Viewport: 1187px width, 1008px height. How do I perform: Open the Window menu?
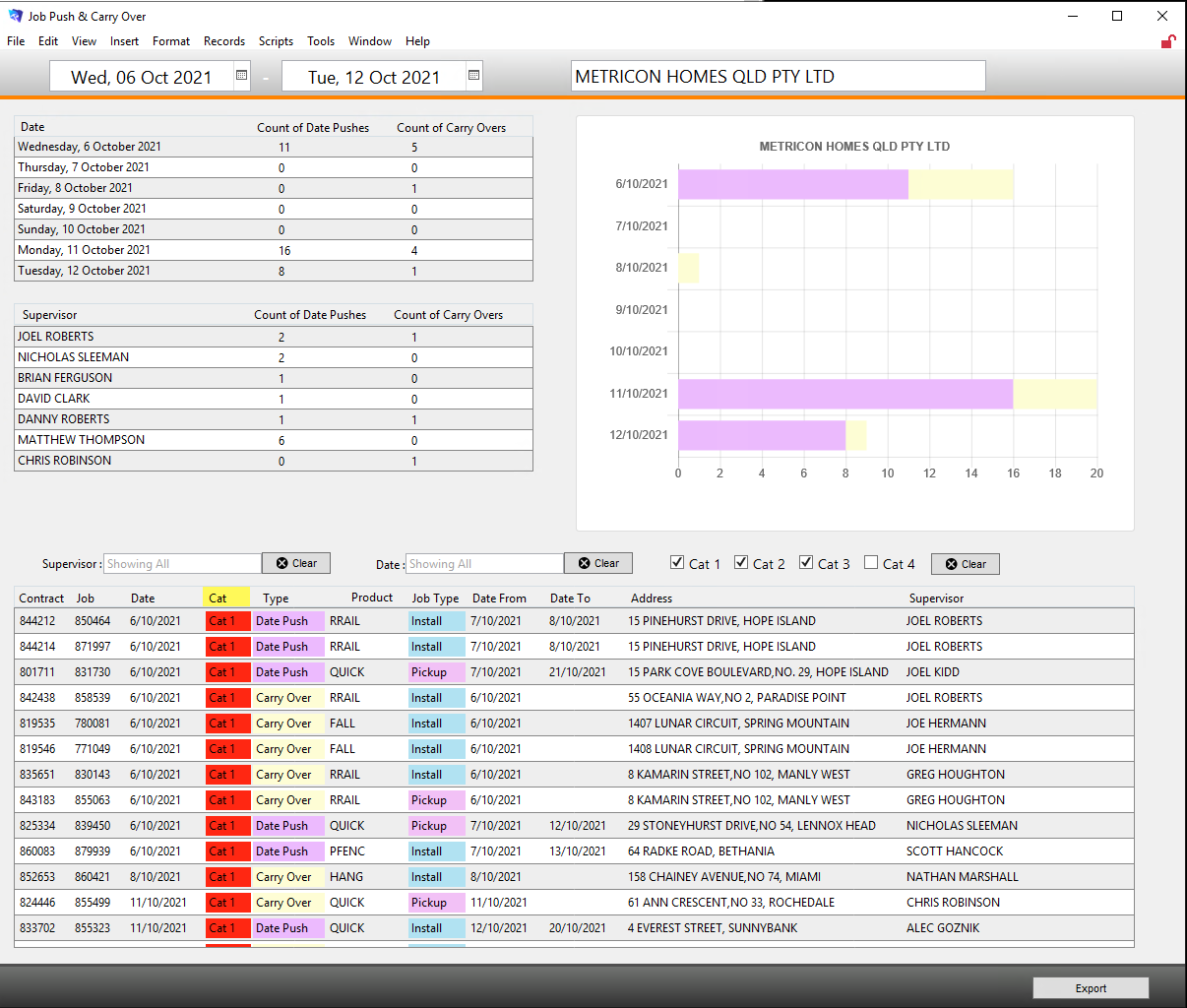click(370, 41)
